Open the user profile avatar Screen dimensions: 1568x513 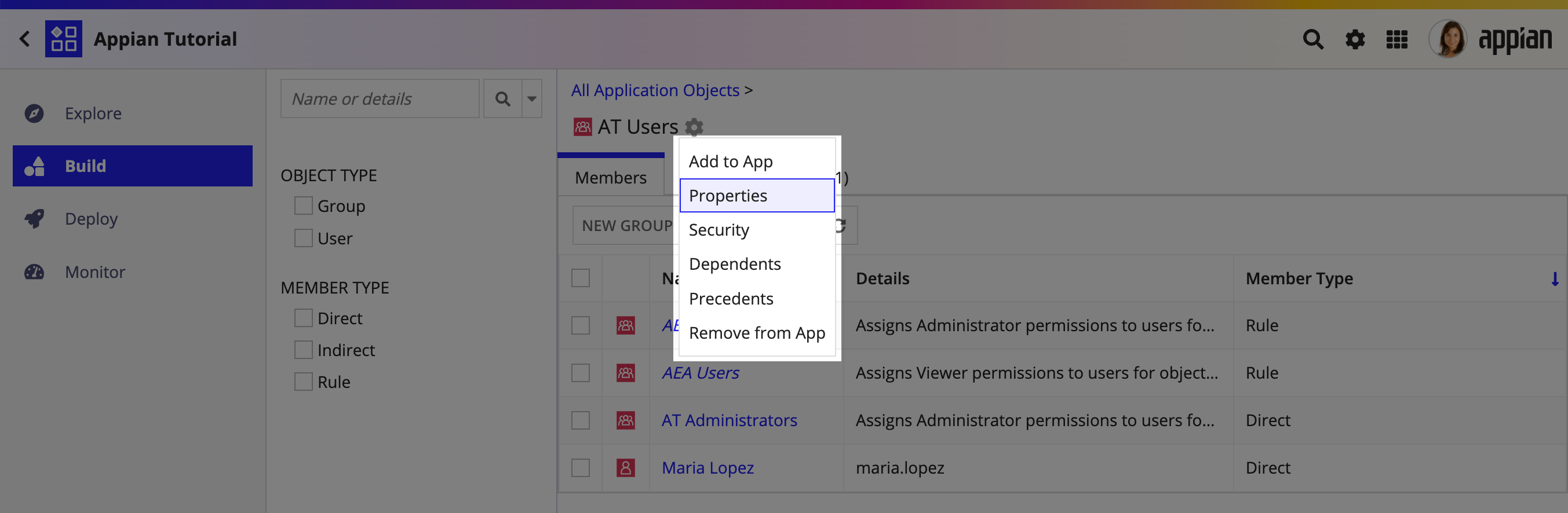(x=1447, y=39)
